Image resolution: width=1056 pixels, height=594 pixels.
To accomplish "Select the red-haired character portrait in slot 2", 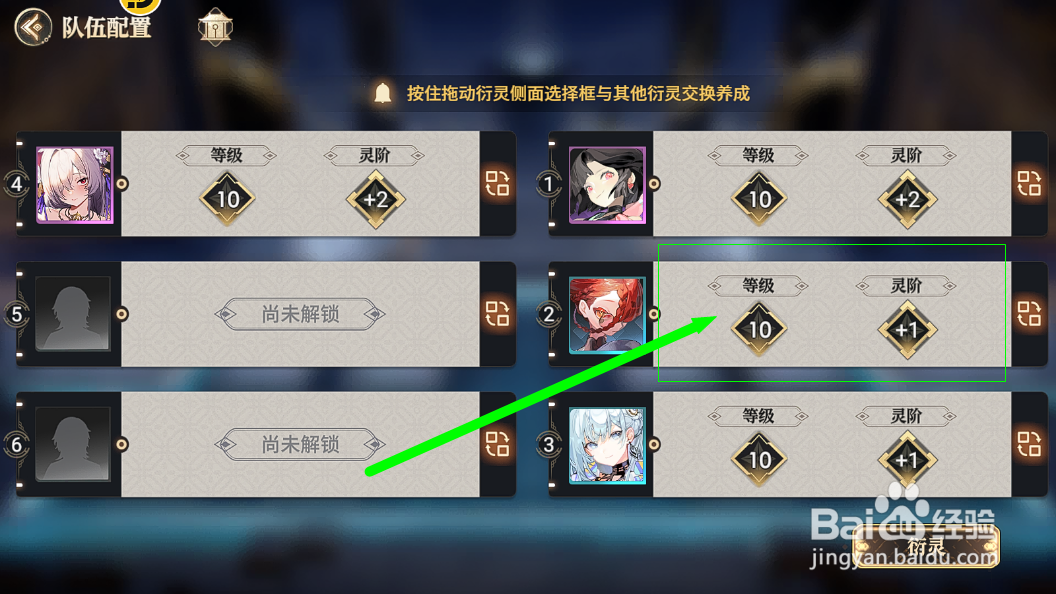I will point(607,315).
